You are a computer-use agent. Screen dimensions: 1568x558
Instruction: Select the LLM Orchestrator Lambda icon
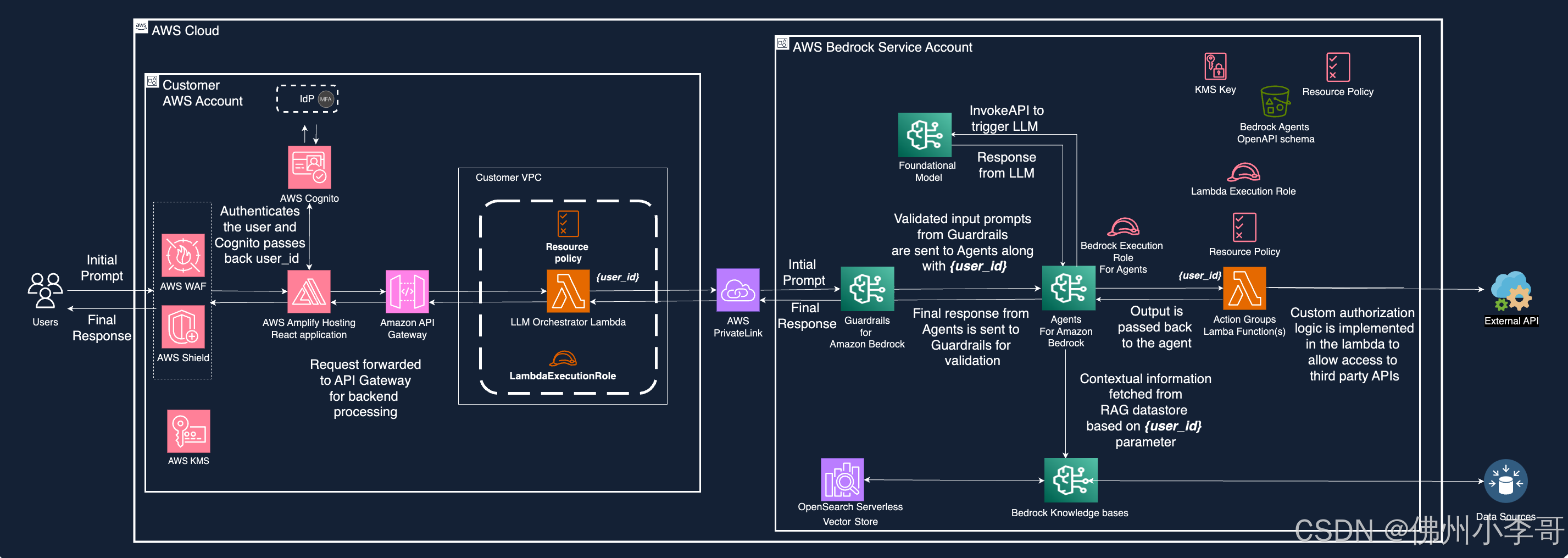point(568,291)
